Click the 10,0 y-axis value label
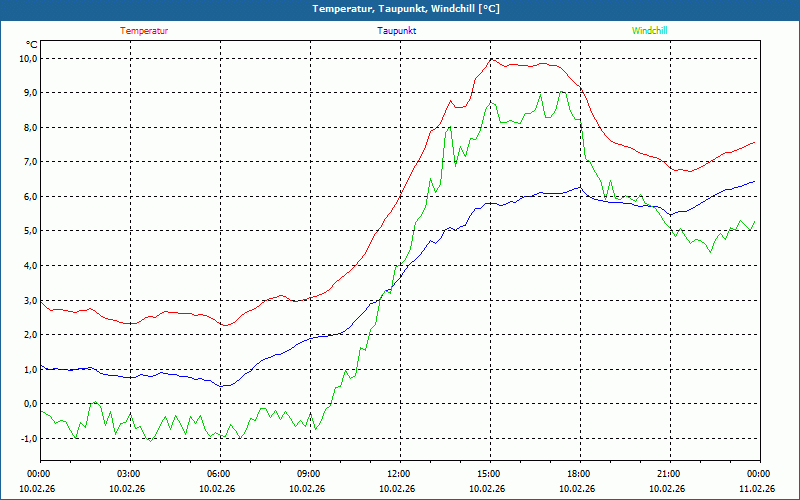 pyautogui.click(x=28, y=58)
